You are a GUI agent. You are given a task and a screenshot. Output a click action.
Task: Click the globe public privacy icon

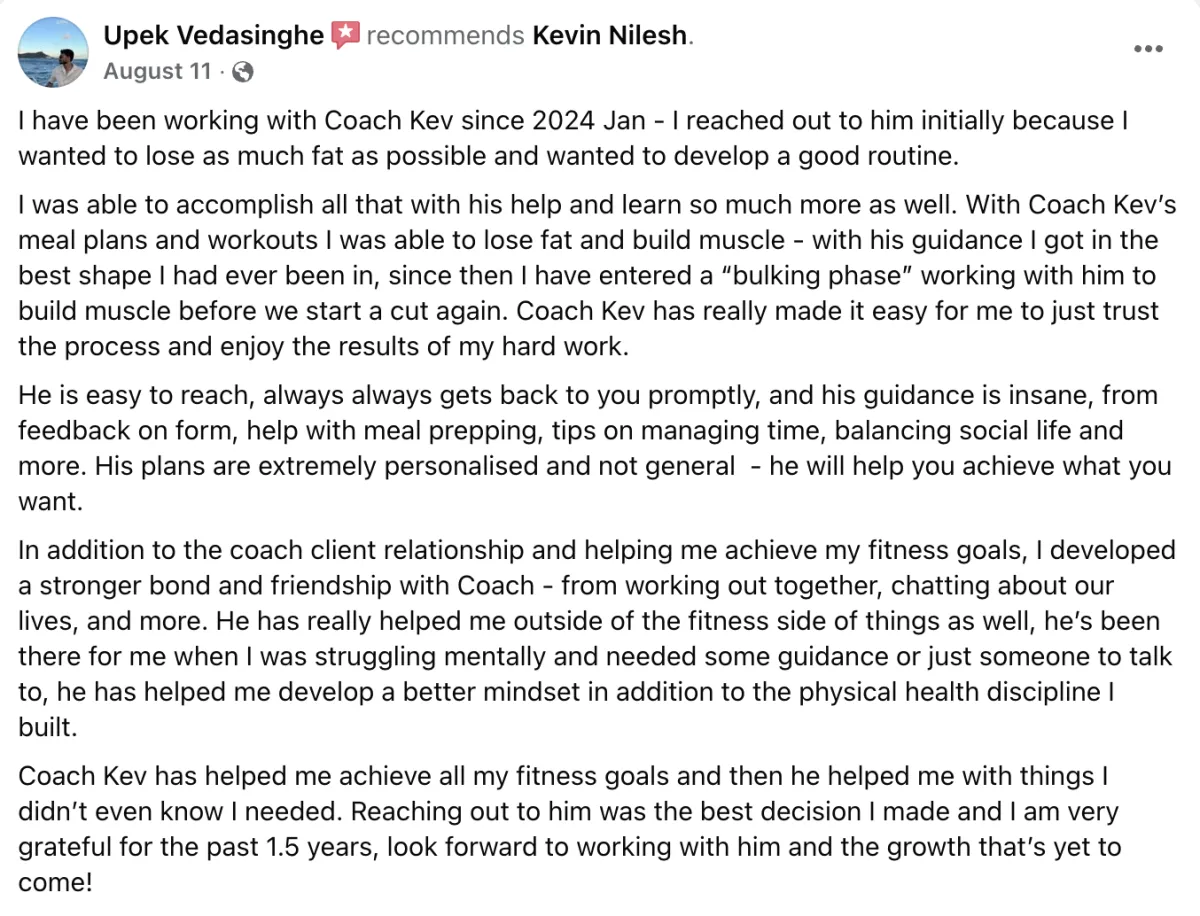243,72
